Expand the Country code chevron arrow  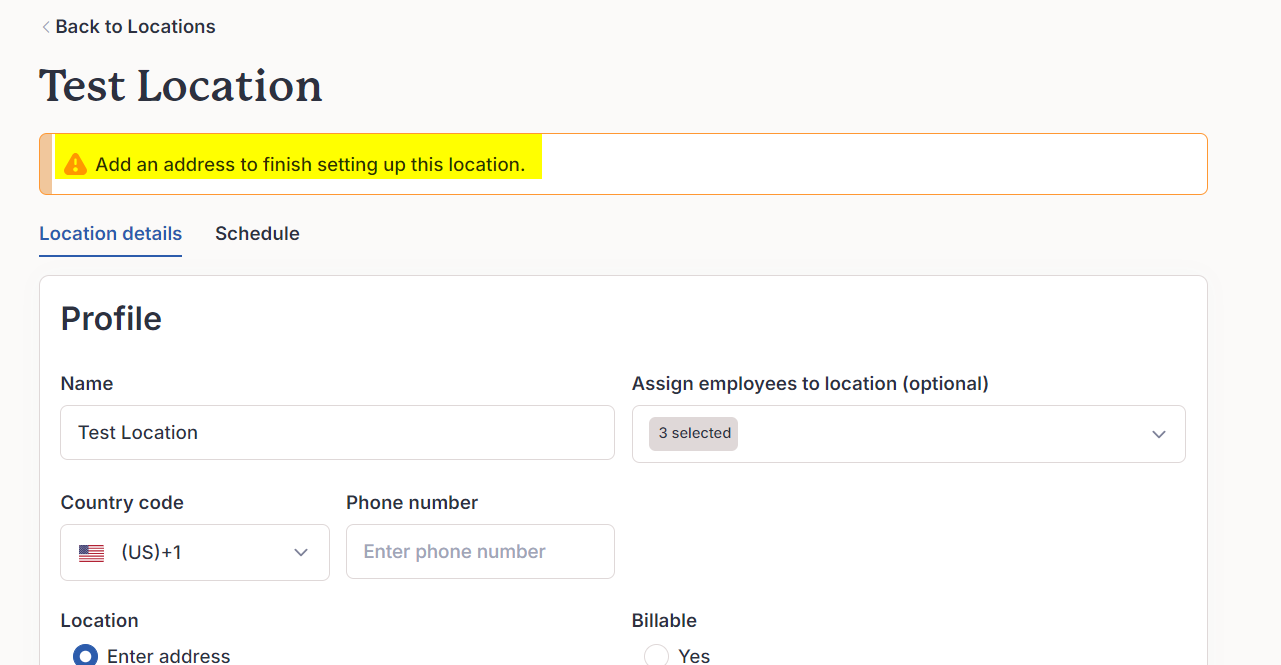(301, 553)
